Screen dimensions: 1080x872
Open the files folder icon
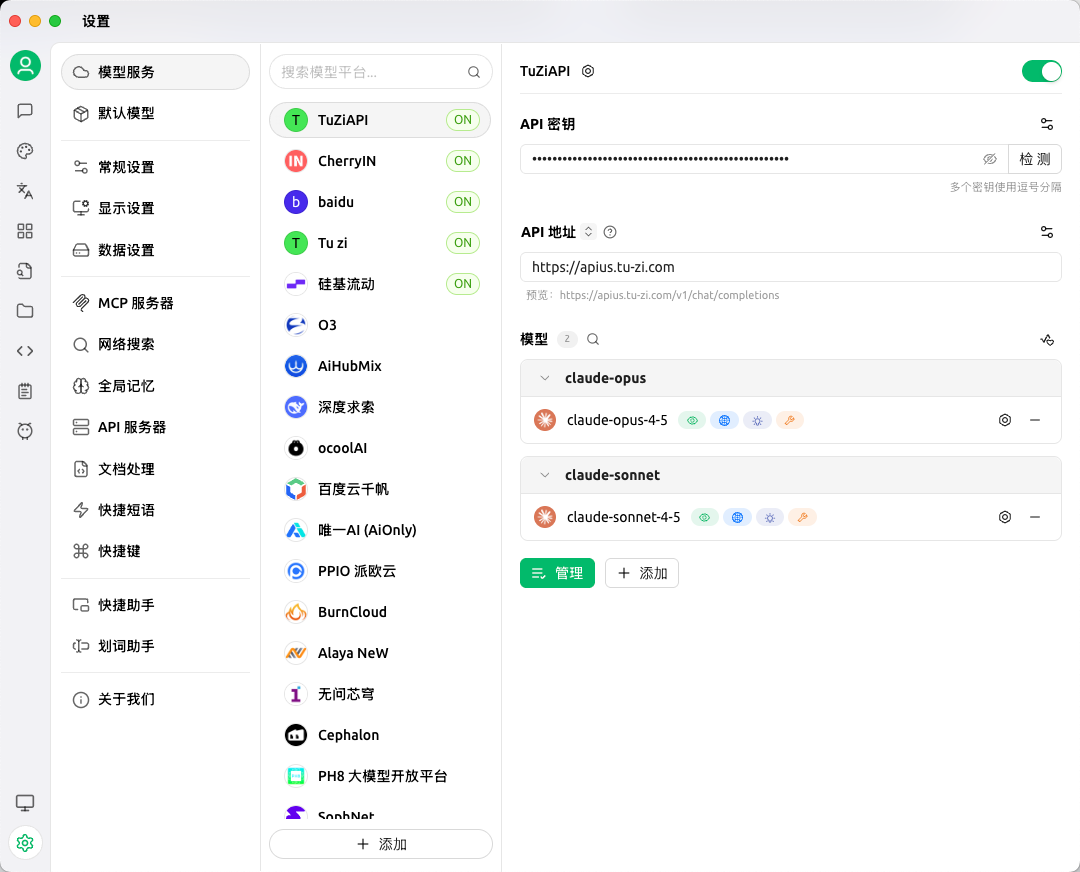[25, 311]
